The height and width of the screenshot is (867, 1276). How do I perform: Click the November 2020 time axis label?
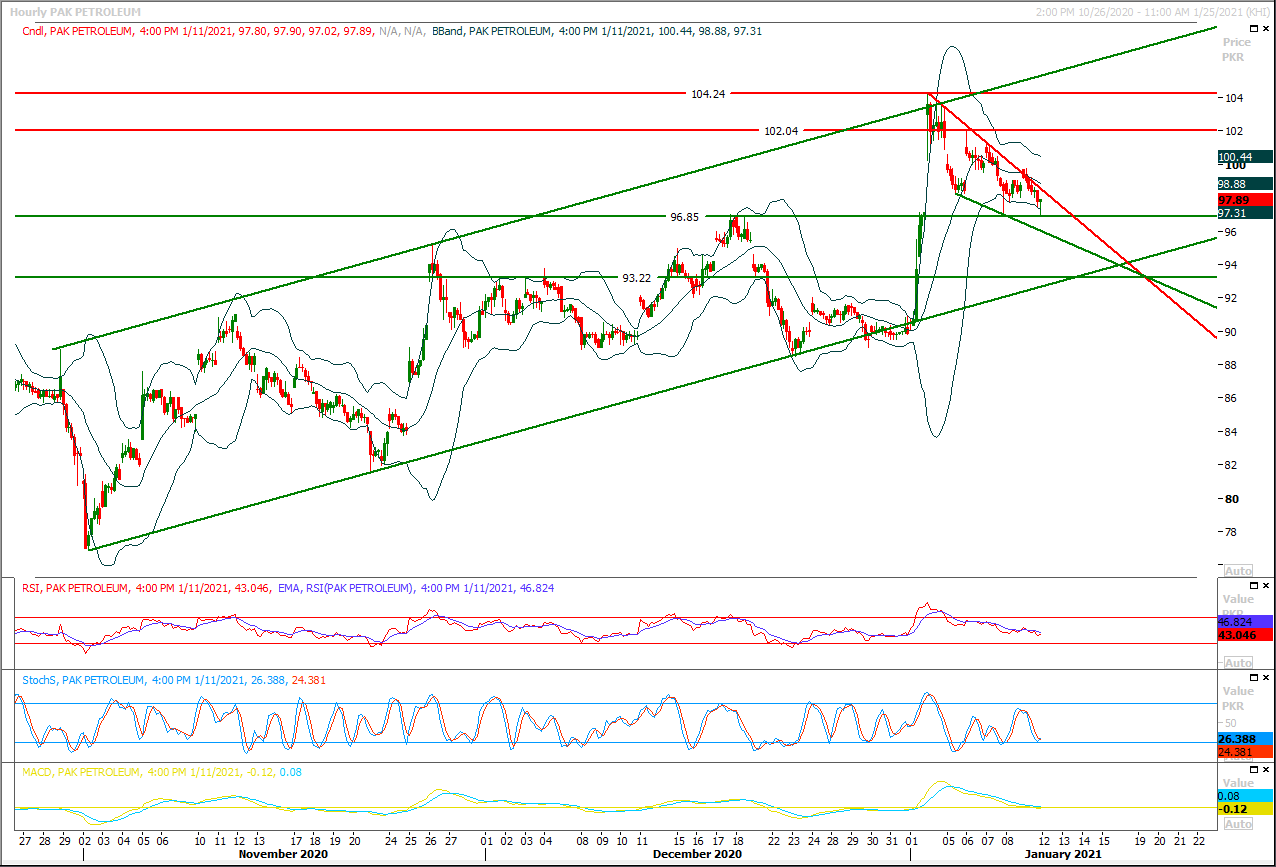pyautogui.click(x=285, y=854)
